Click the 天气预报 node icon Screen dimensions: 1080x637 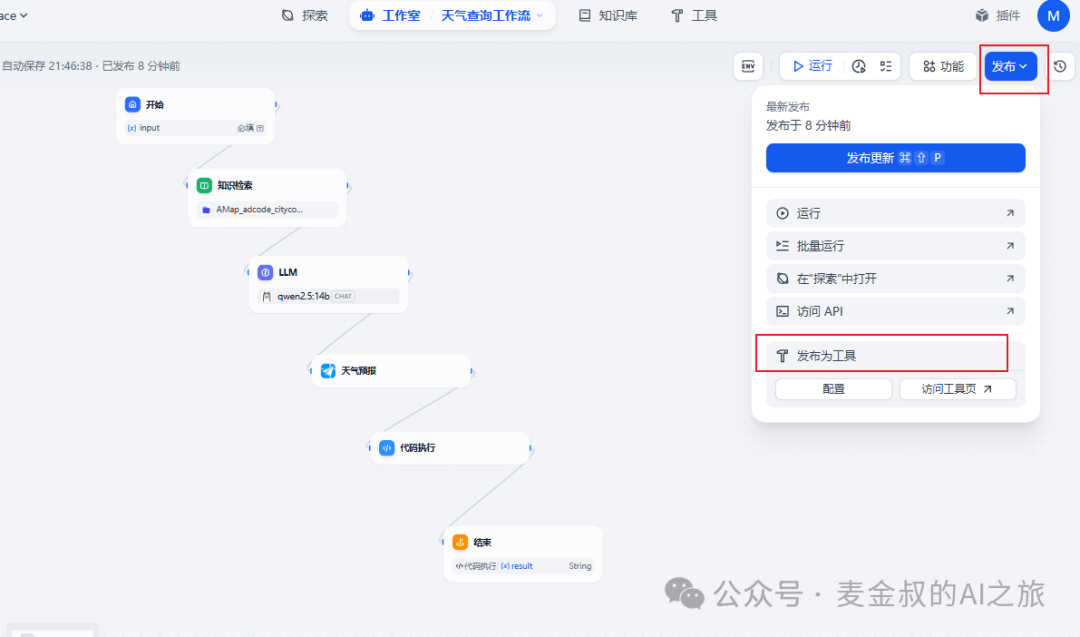click(328, 369)
